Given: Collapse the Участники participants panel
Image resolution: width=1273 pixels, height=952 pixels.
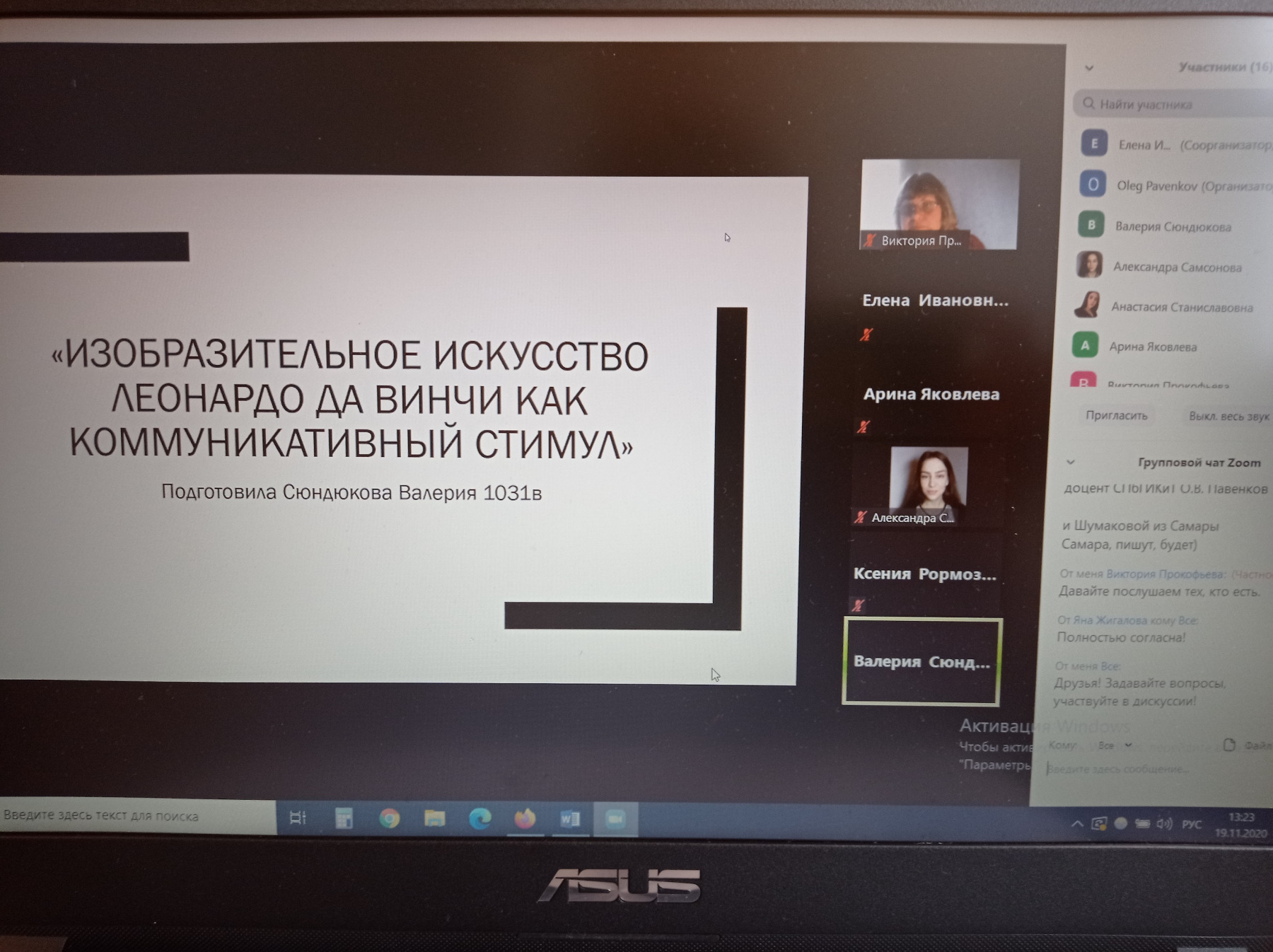Looking at the screenshot, I should pyautogui.click(x=1089, y=68).
